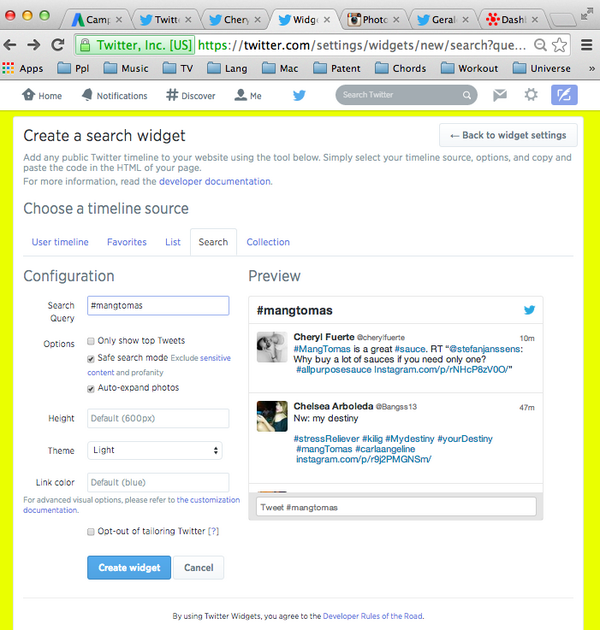
Task: Open the developer documentation link
Action: coord(215,181)
